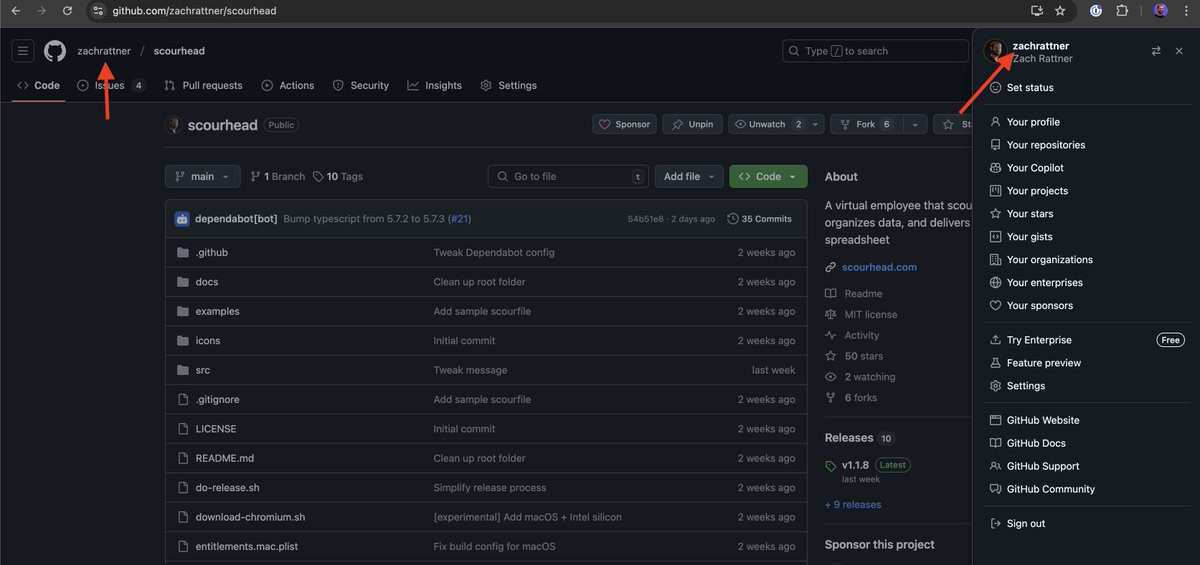The image size is (1200, 565).
Task: Open the 35 Commits history
Action: pyautogui.click(x=760, y=219)
